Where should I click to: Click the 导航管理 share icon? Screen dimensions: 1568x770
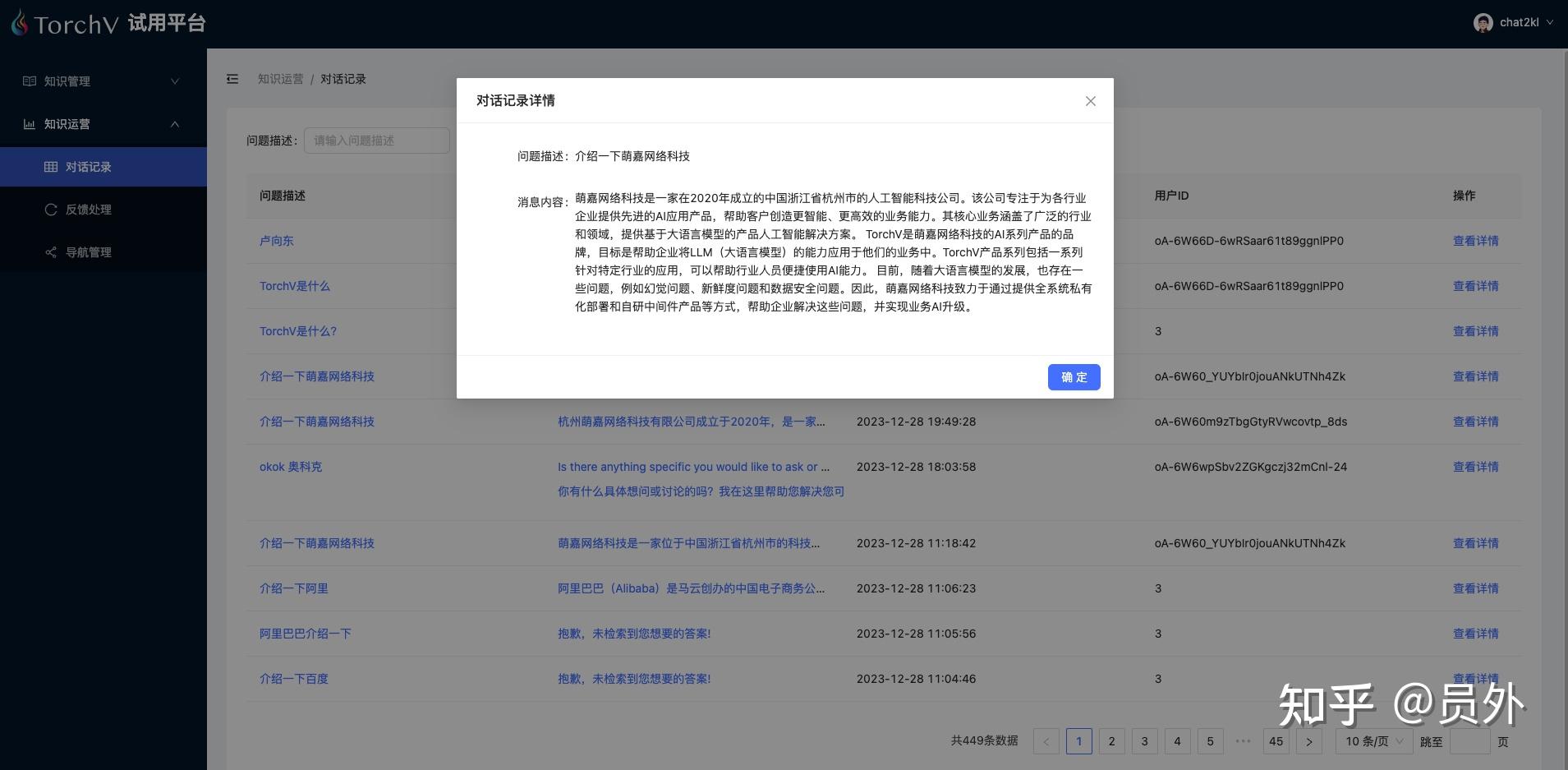point(52,252)
